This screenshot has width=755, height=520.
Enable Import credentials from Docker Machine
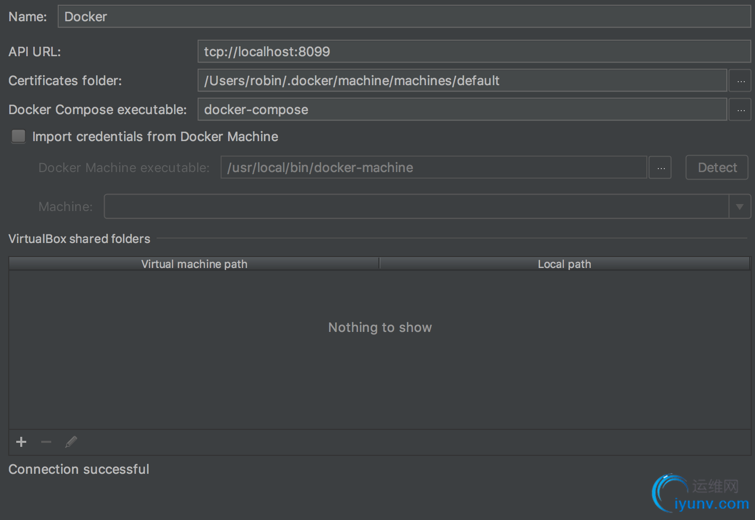(18, 136)
